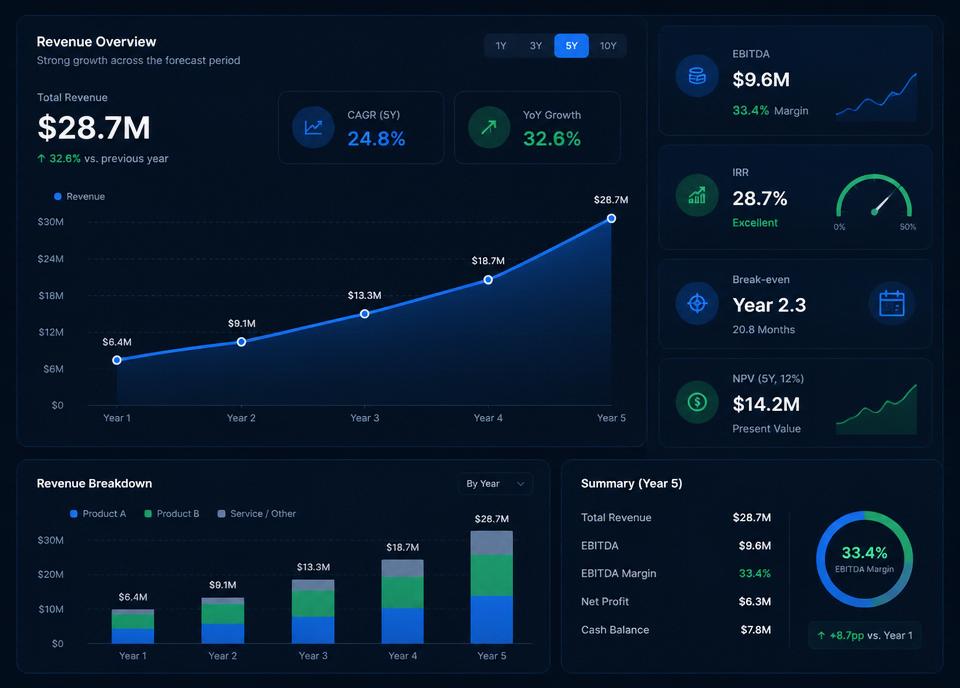
Task: Click the Year 5 stacked bar
Action: coord(492,587)
